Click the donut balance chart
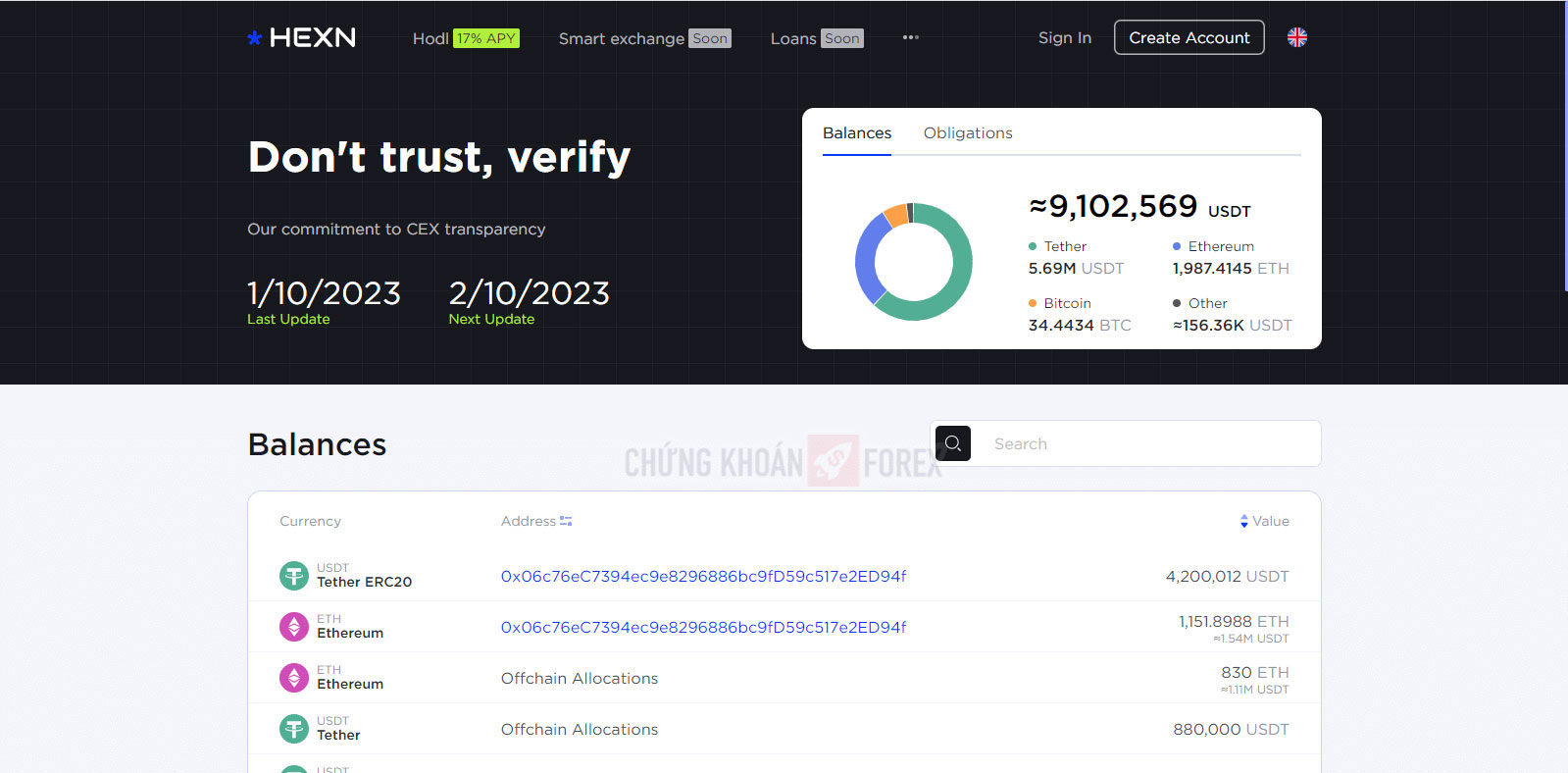Image resolution: width=1568 pixels, height=773 pixels. (914, 262)
